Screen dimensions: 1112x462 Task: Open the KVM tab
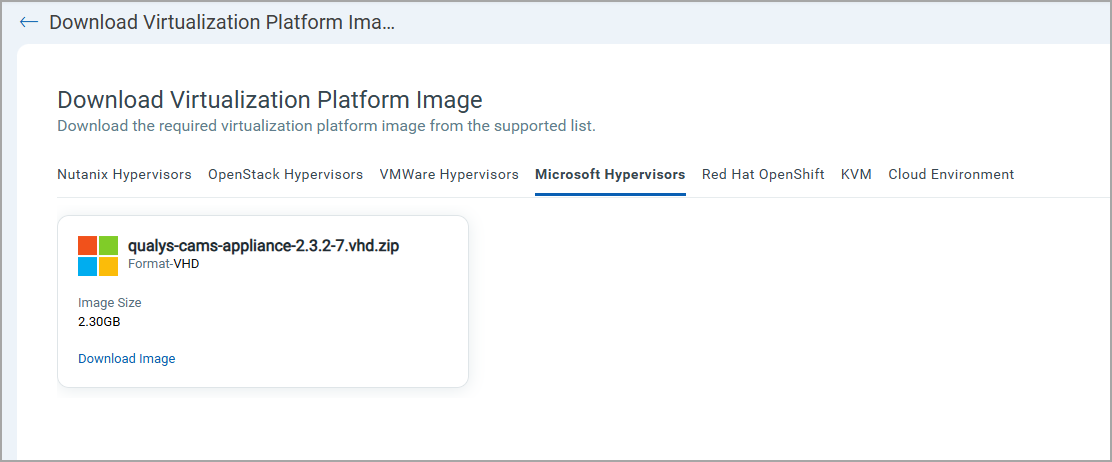tap(856, 174)
